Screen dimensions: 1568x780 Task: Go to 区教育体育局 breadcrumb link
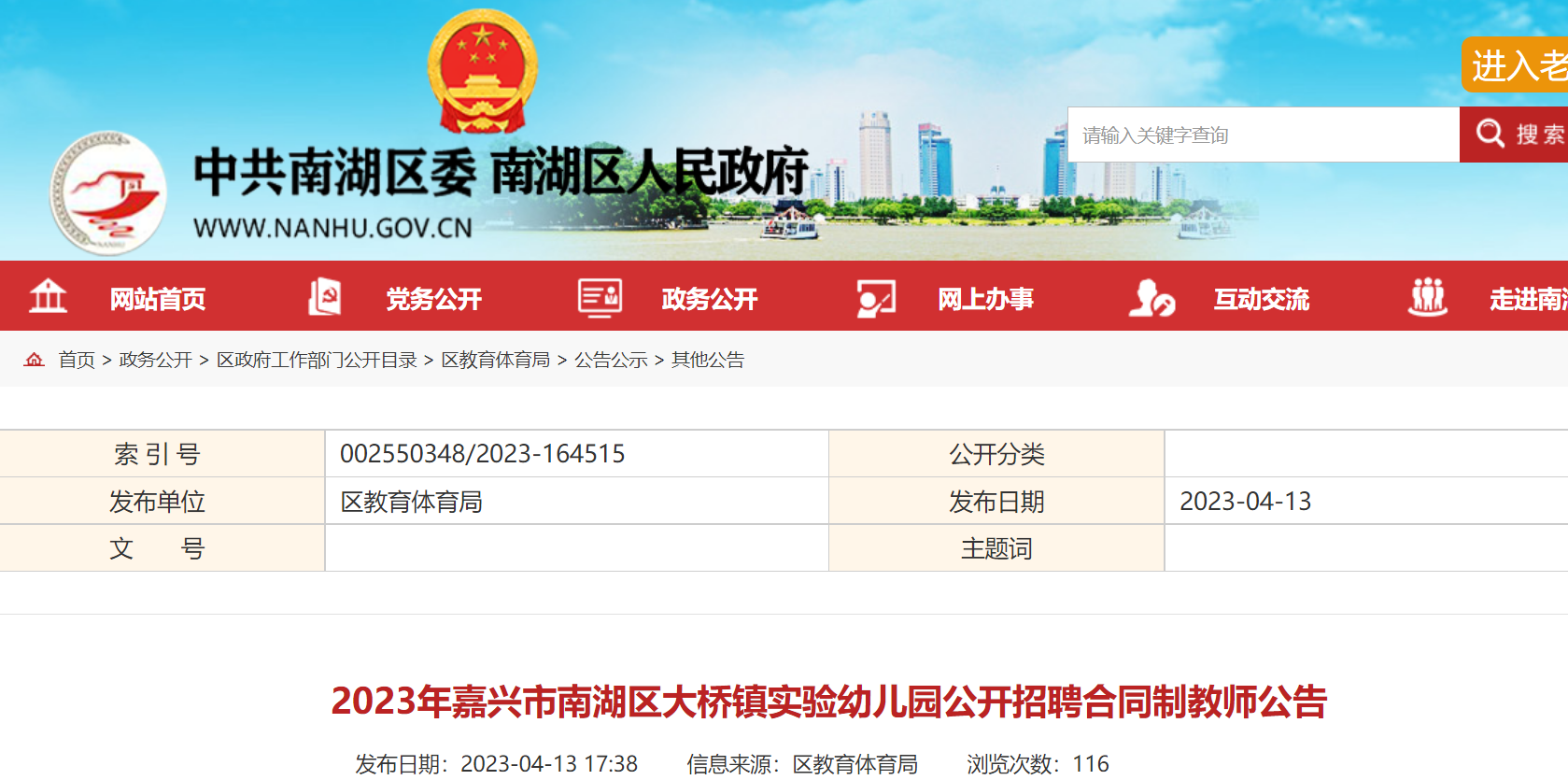[x=495, y=361]
